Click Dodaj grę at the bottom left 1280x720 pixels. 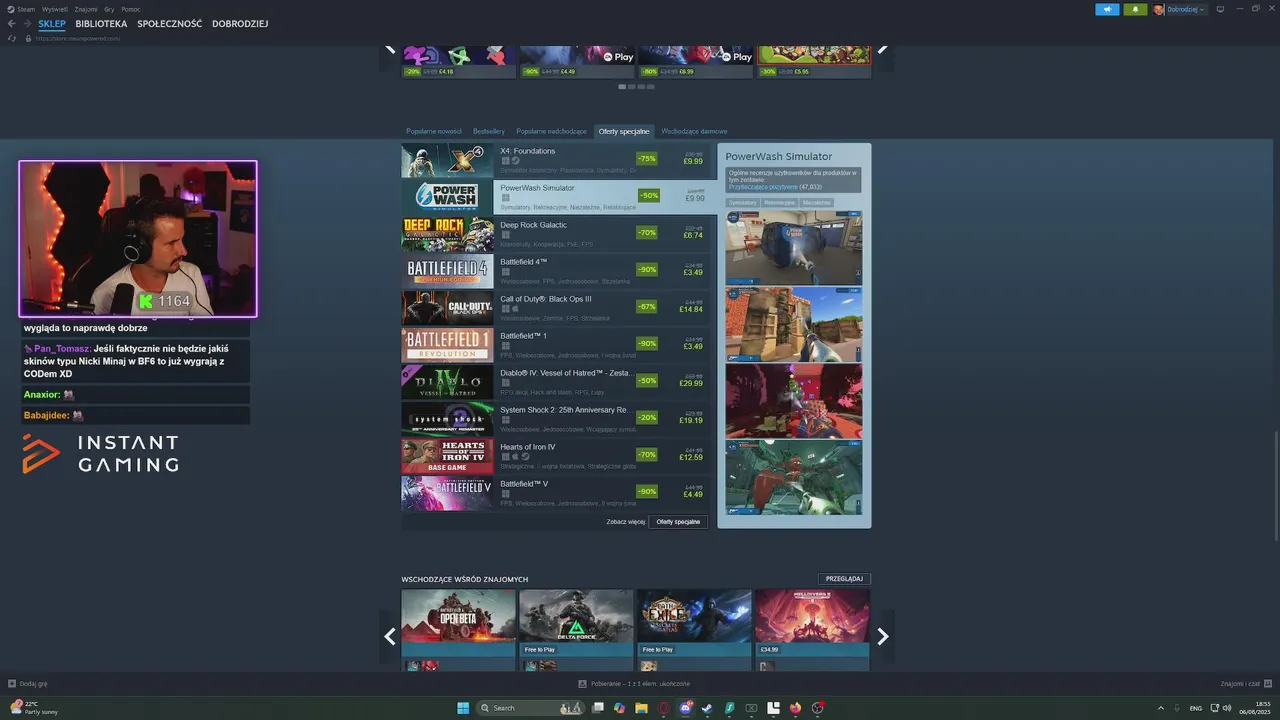(x=28, y=684)
